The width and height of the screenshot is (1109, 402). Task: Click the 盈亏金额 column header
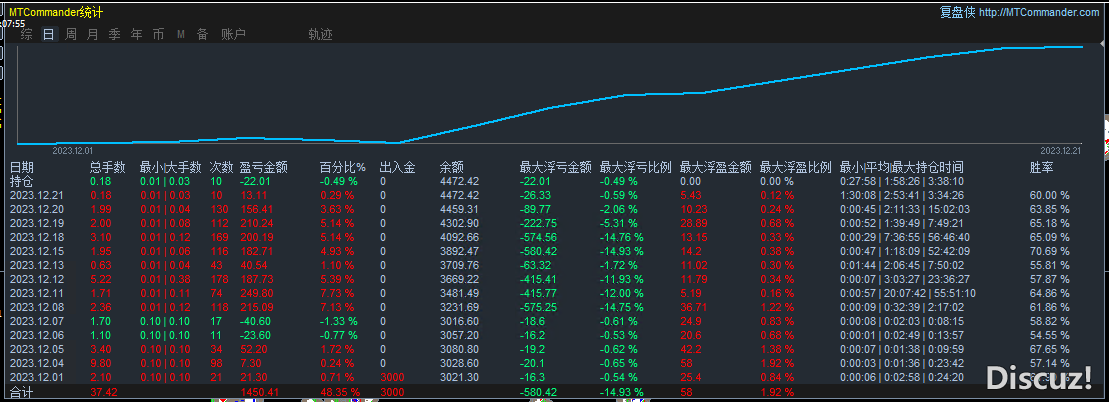point(264,168)
